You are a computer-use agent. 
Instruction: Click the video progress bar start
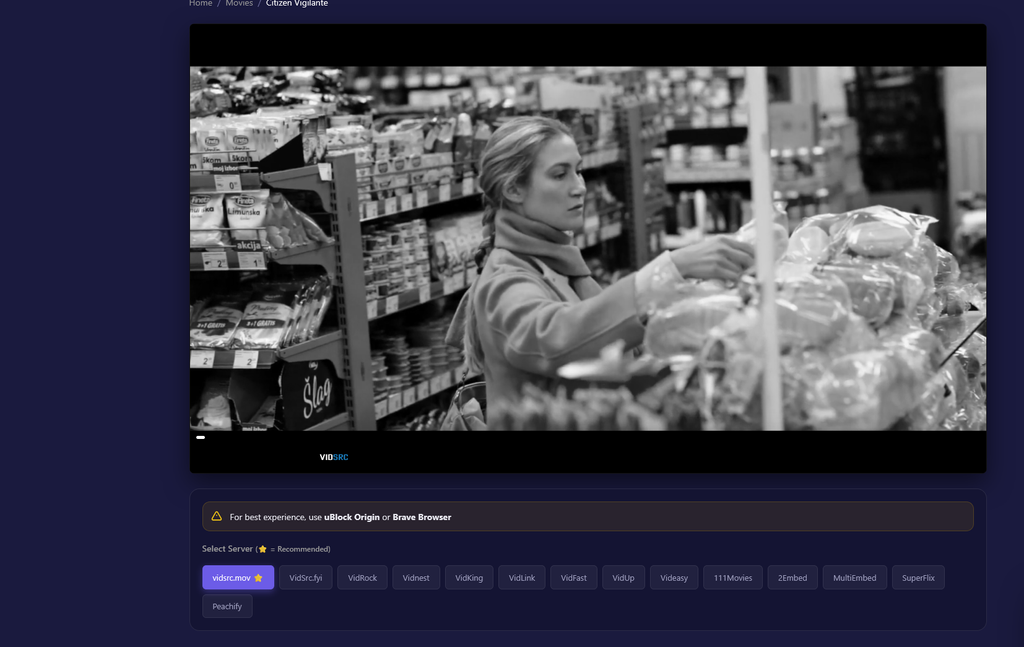[x=200, y=437]
